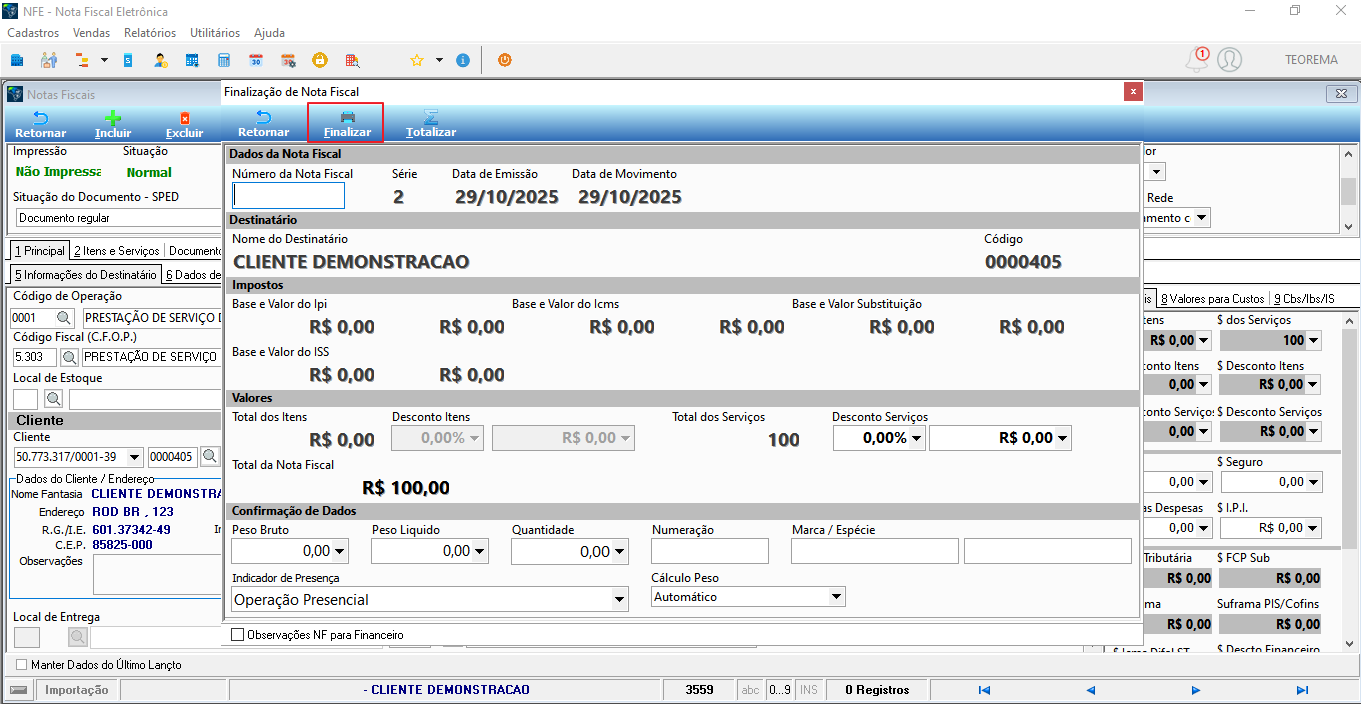The width and height of the screenshot is (1361, 704).
Task: Click the orange hierarchy tree toolbar icon
Action: [83, 60]
